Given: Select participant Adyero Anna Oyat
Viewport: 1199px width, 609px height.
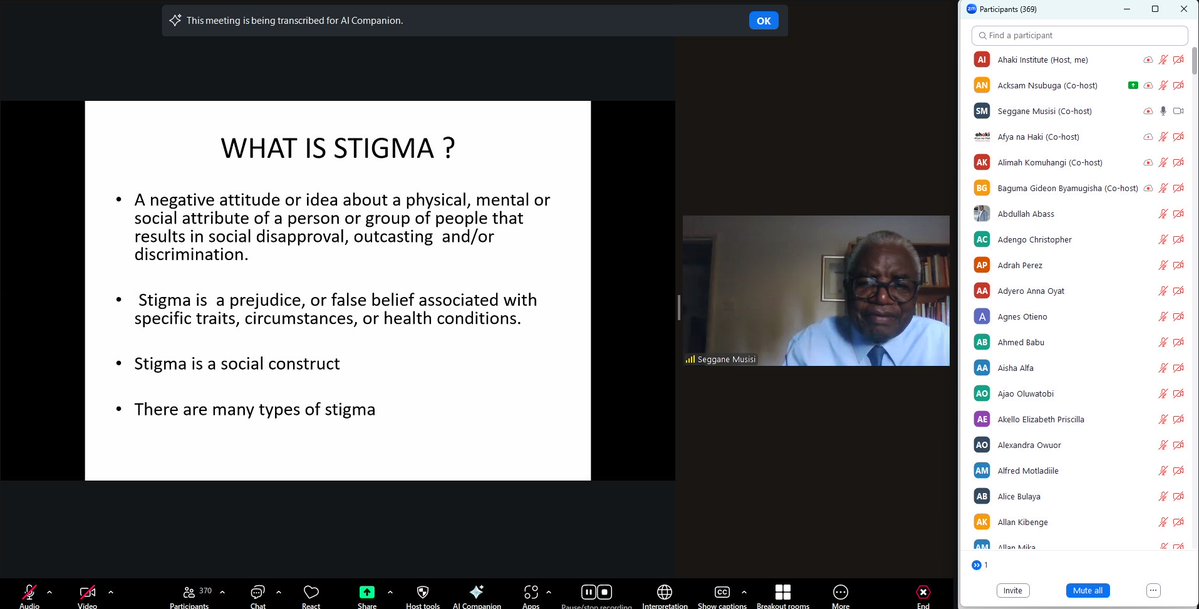Looking at the screenshot, I should [x=1079, y=291].
